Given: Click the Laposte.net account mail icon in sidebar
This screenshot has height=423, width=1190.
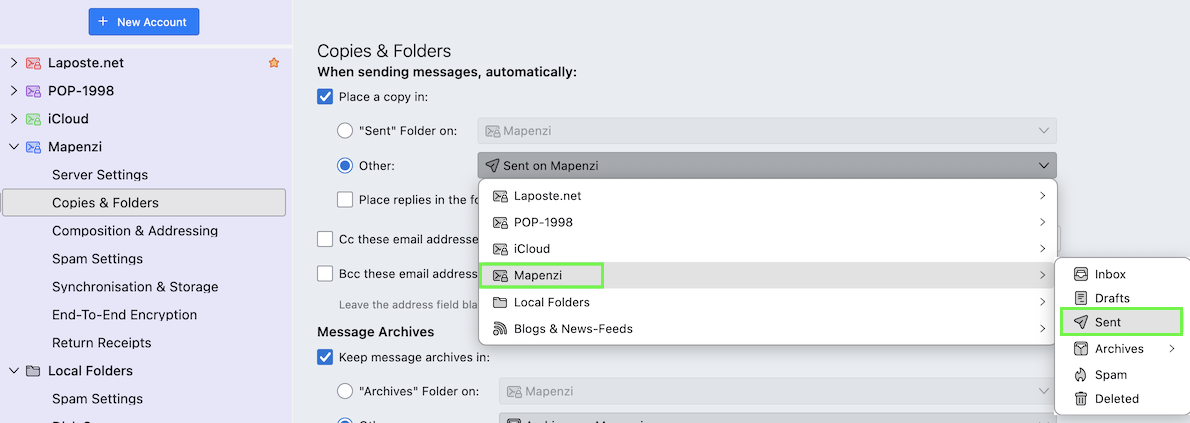Looking at the screenshot, I should point(33,63).
